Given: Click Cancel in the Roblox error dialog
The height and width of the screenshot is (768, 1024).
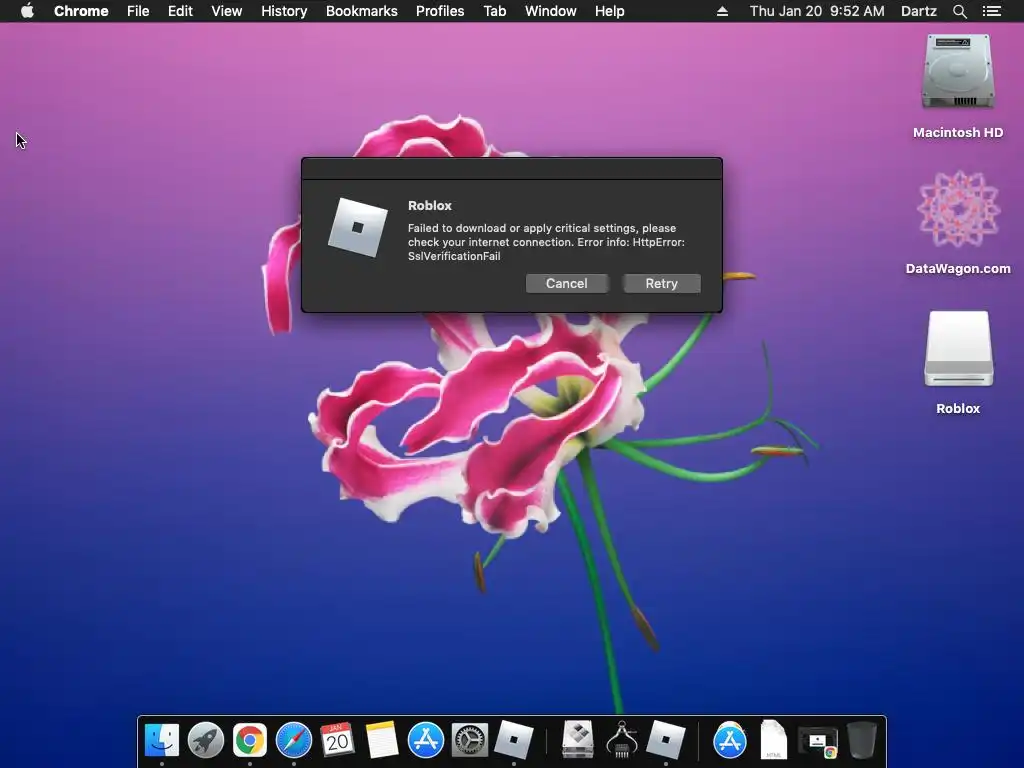Looking at the screenshot, I should [x=567, y=283].
